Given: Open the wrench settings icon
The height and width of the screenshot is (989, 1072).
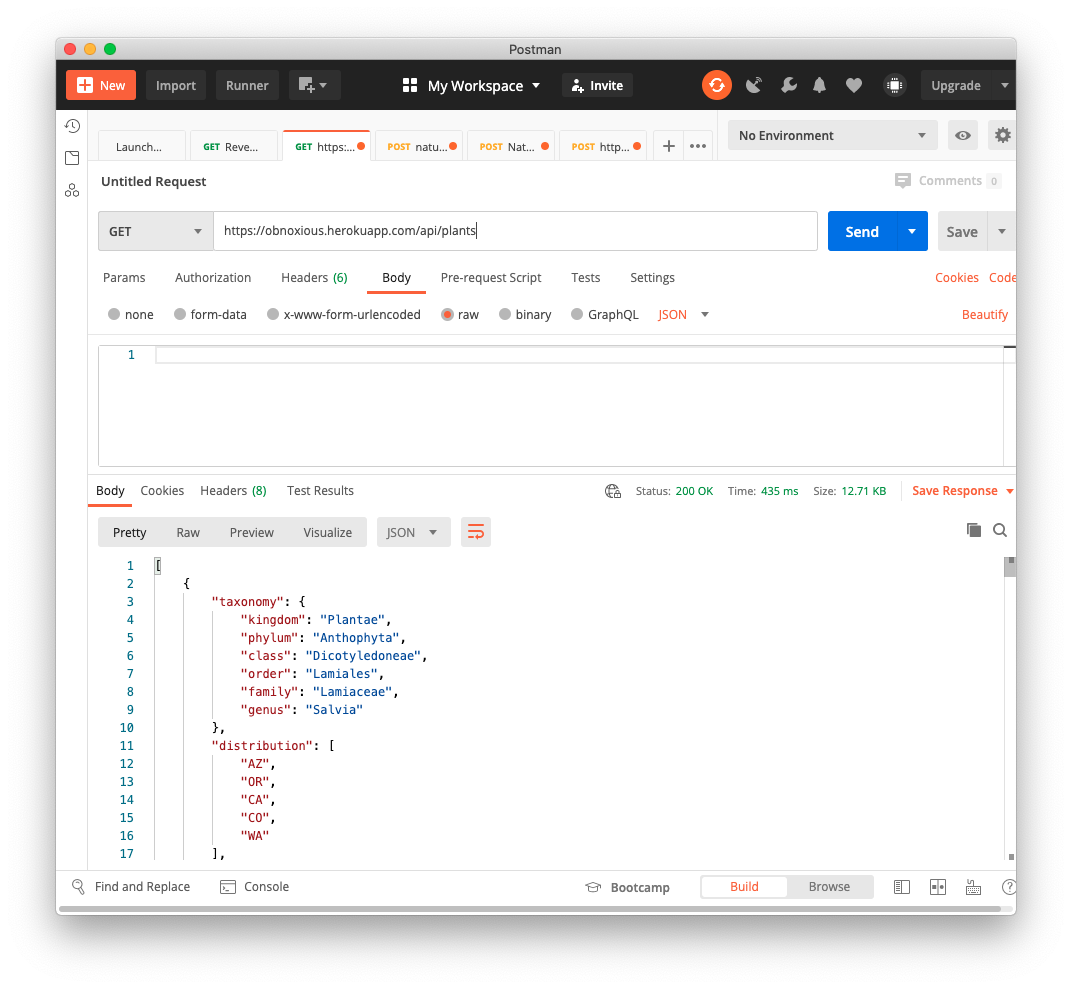Looking at the screenshot, I should 788,85.
